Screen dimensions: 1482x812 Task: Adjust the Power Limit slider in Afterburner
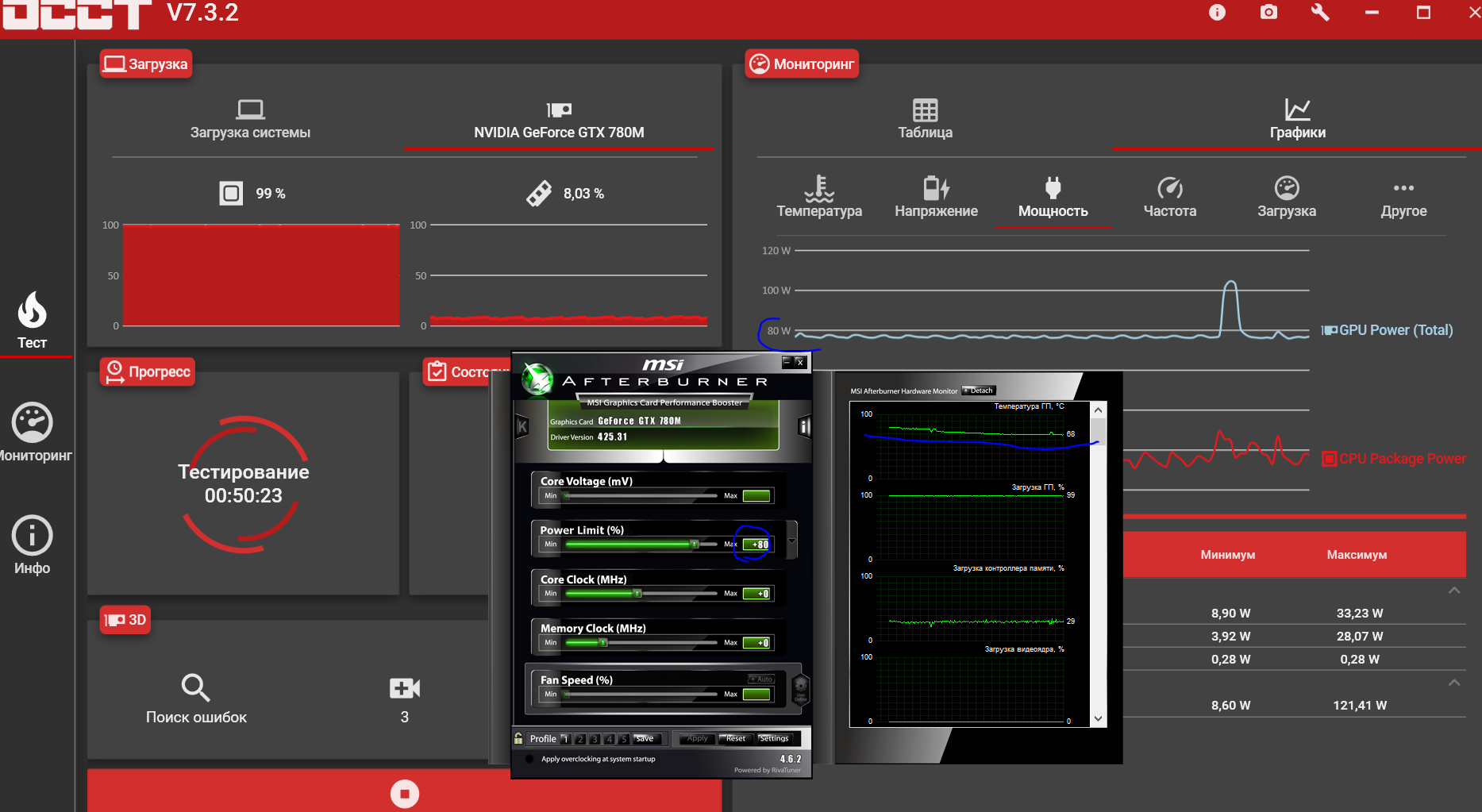[640, 544]
